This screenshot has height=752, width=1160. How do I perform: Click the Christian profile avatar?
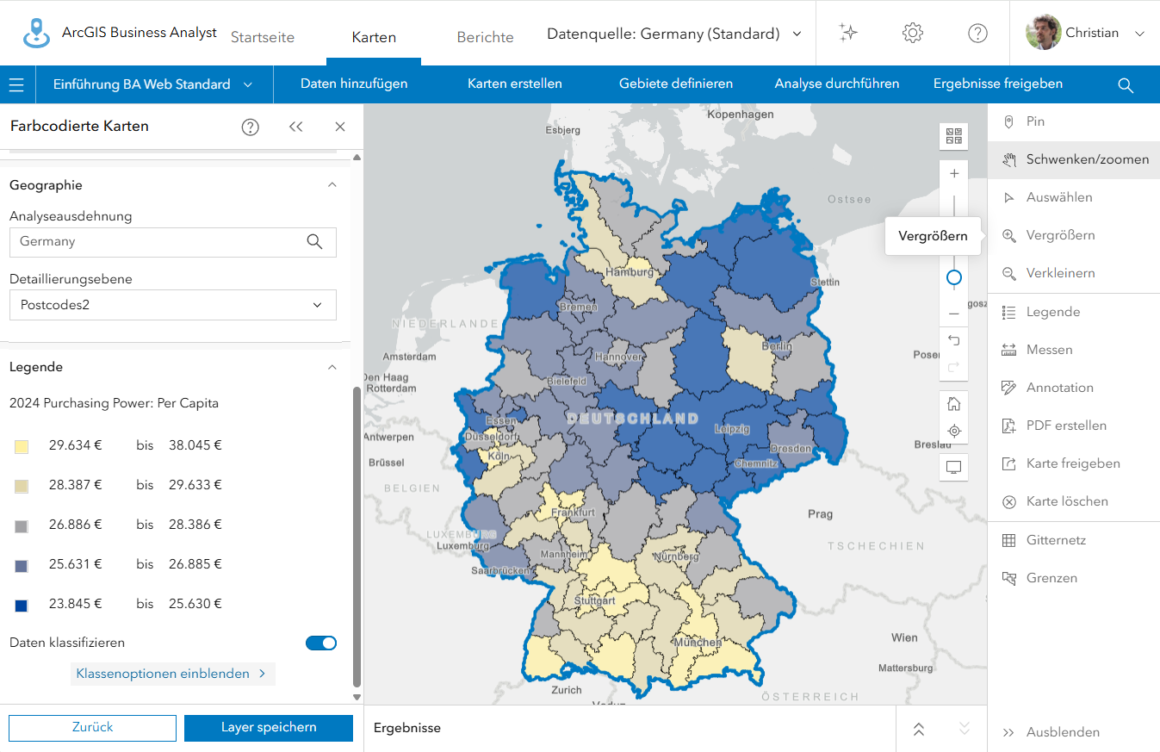[1043, 33]
